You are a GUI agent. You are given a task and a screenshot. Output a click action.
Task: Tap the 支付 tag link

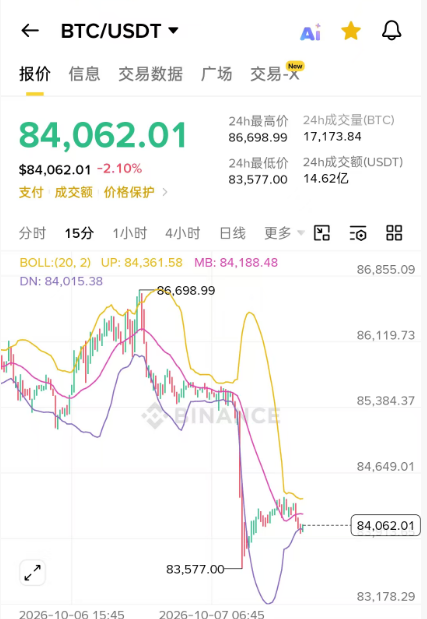31,192
